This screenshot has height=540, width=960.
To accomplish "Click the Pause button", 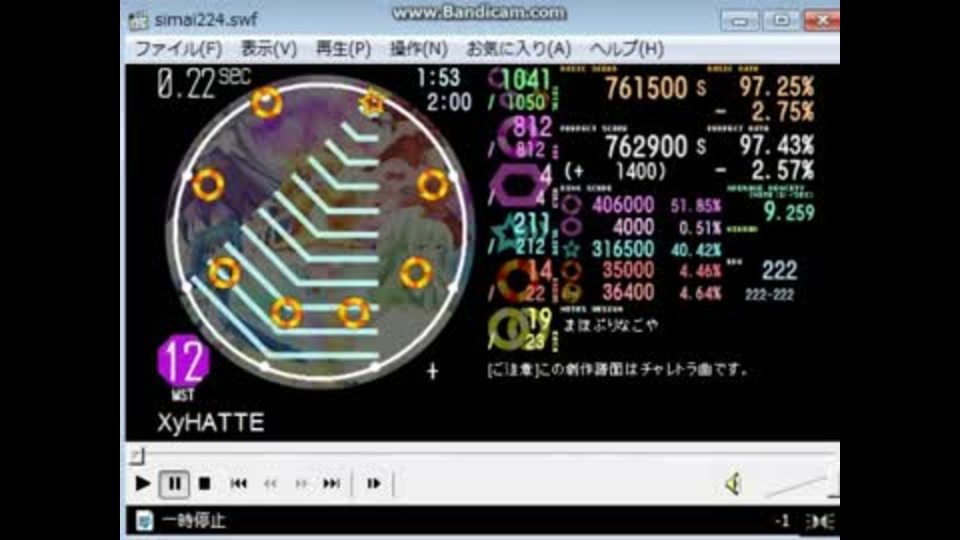I will coord(174,484).
